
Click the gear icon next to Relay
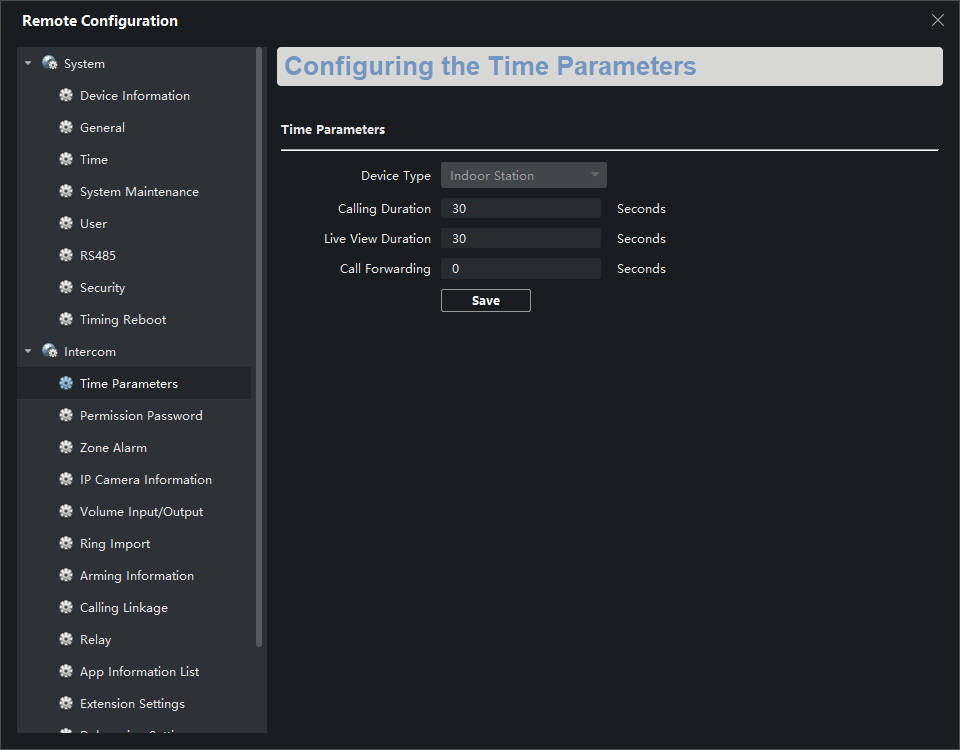click(66, 640)
